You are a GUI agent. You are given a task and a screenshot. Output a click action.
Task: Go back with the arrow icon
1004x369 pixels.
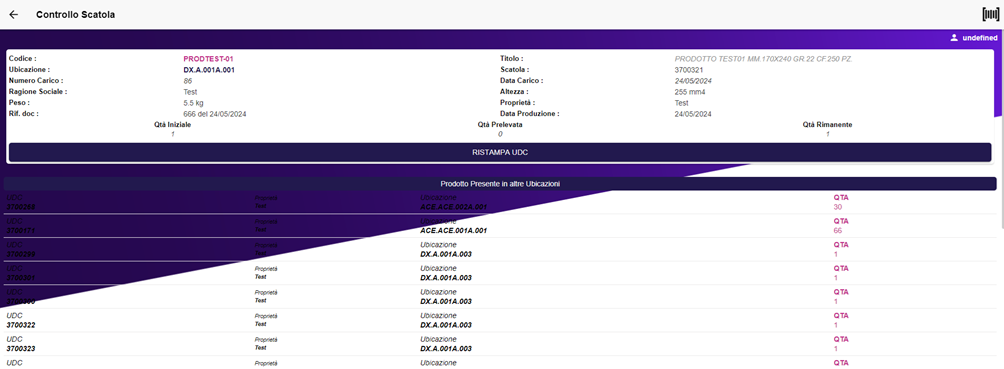pos(13,14)
